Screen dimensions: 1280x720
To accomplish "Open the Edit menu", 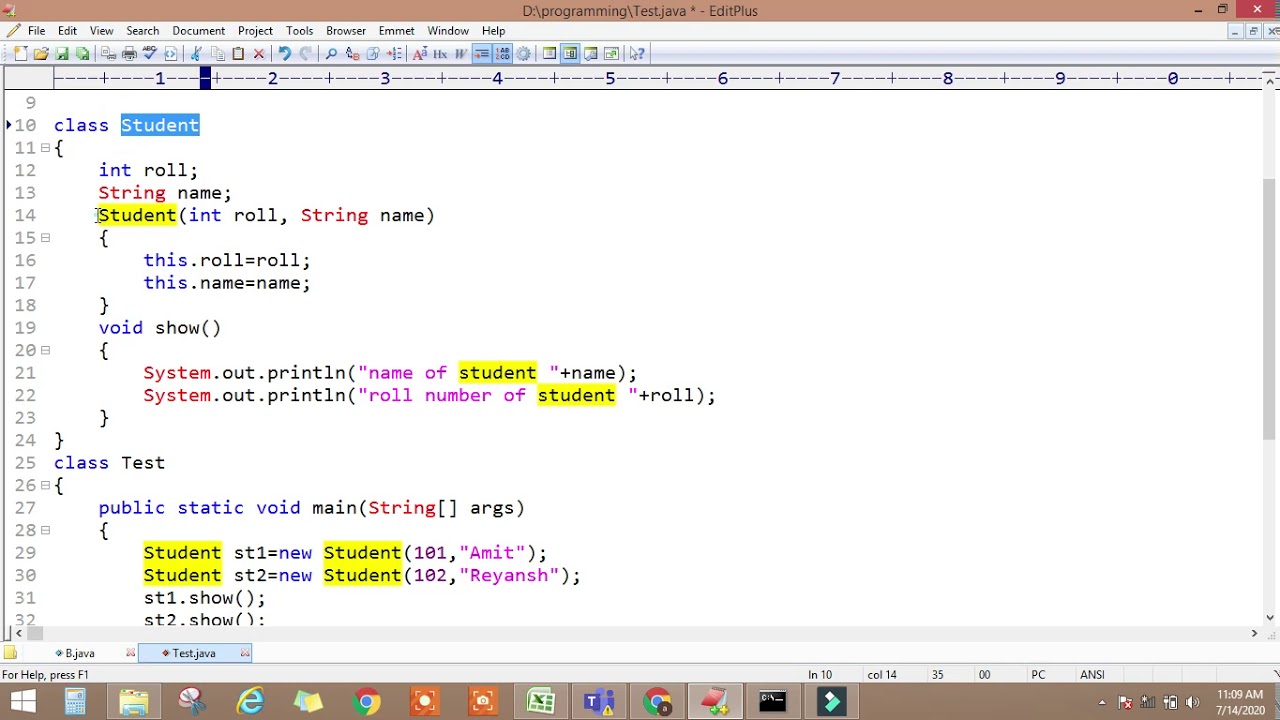I will tap(67, 31).
